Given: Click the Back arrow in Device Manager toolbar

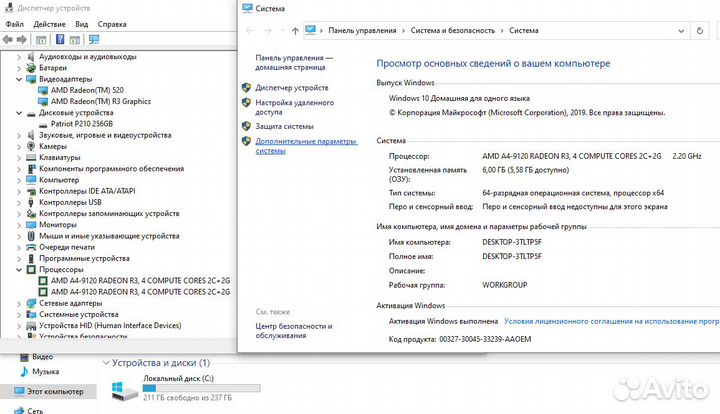Looking at the screenshot, I should pos(7,40).
